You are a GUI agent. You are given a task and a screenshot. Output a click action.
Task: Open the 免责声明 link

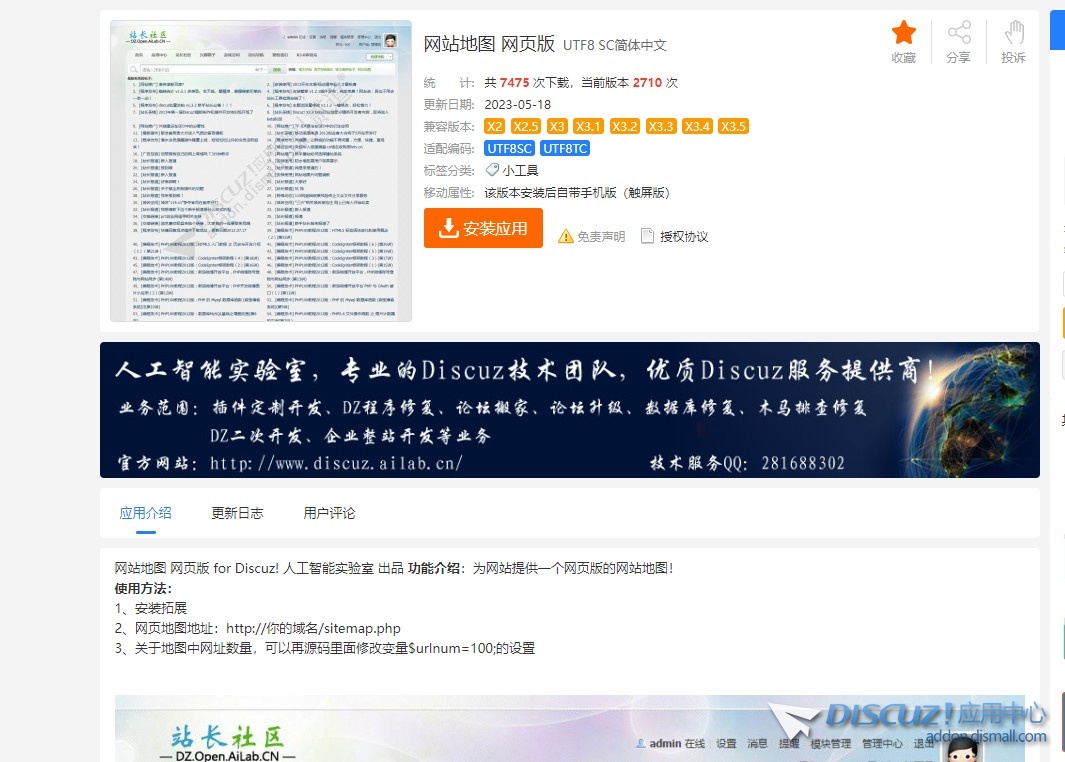601,237
